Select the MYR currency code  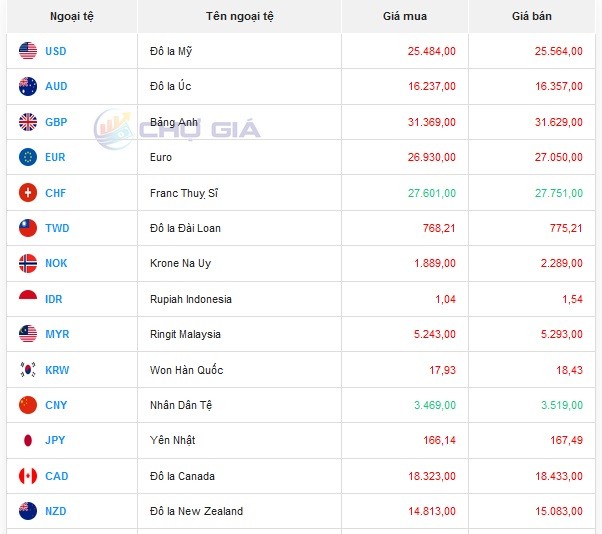click(57, 334)
